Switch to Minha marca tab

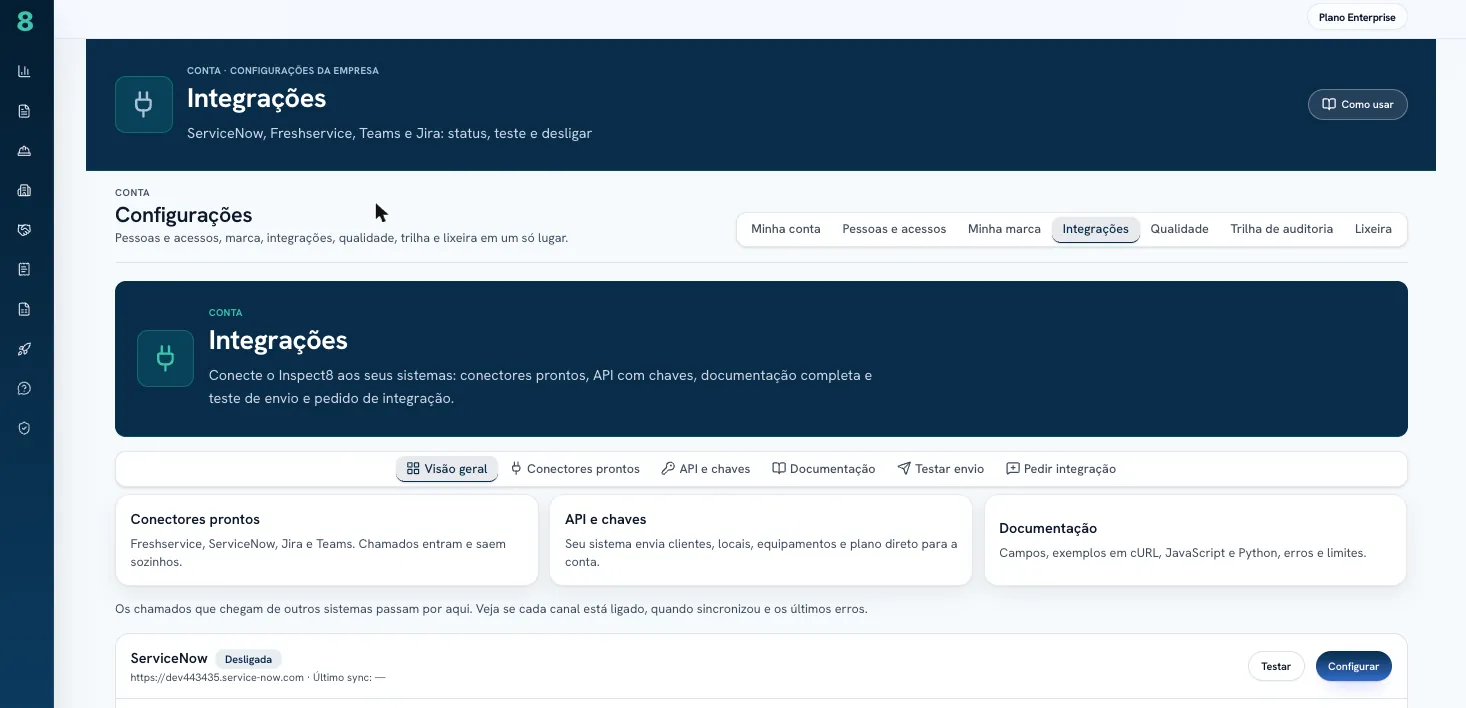1004,229
